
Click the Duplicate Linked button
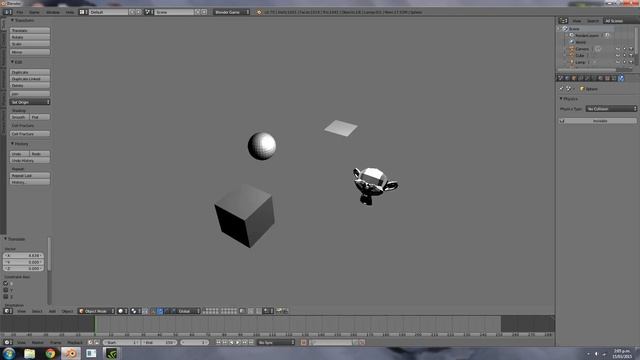(30, 79)
